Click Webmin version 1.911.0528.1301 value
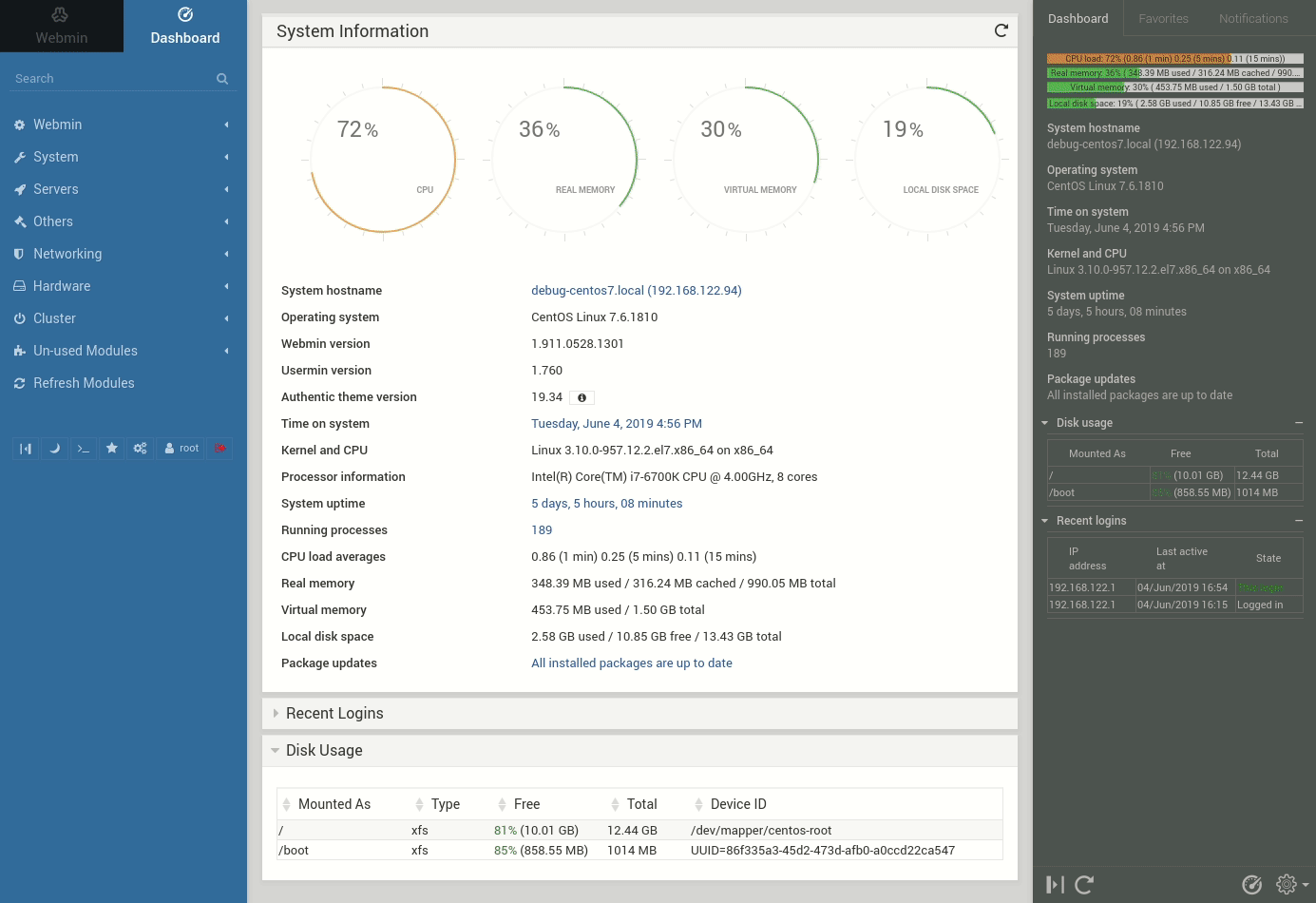The width and height of the screenshot is (1316, 903). pyautogui.click(x=578, y=344)
